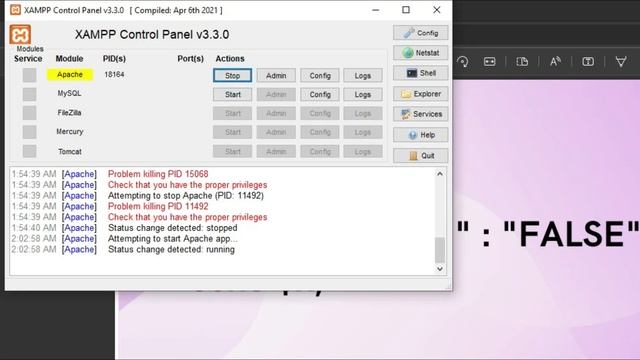Stop the Apache module
Image resolution: width=640 pixels, height=360 pixels.
click(232, 76)
